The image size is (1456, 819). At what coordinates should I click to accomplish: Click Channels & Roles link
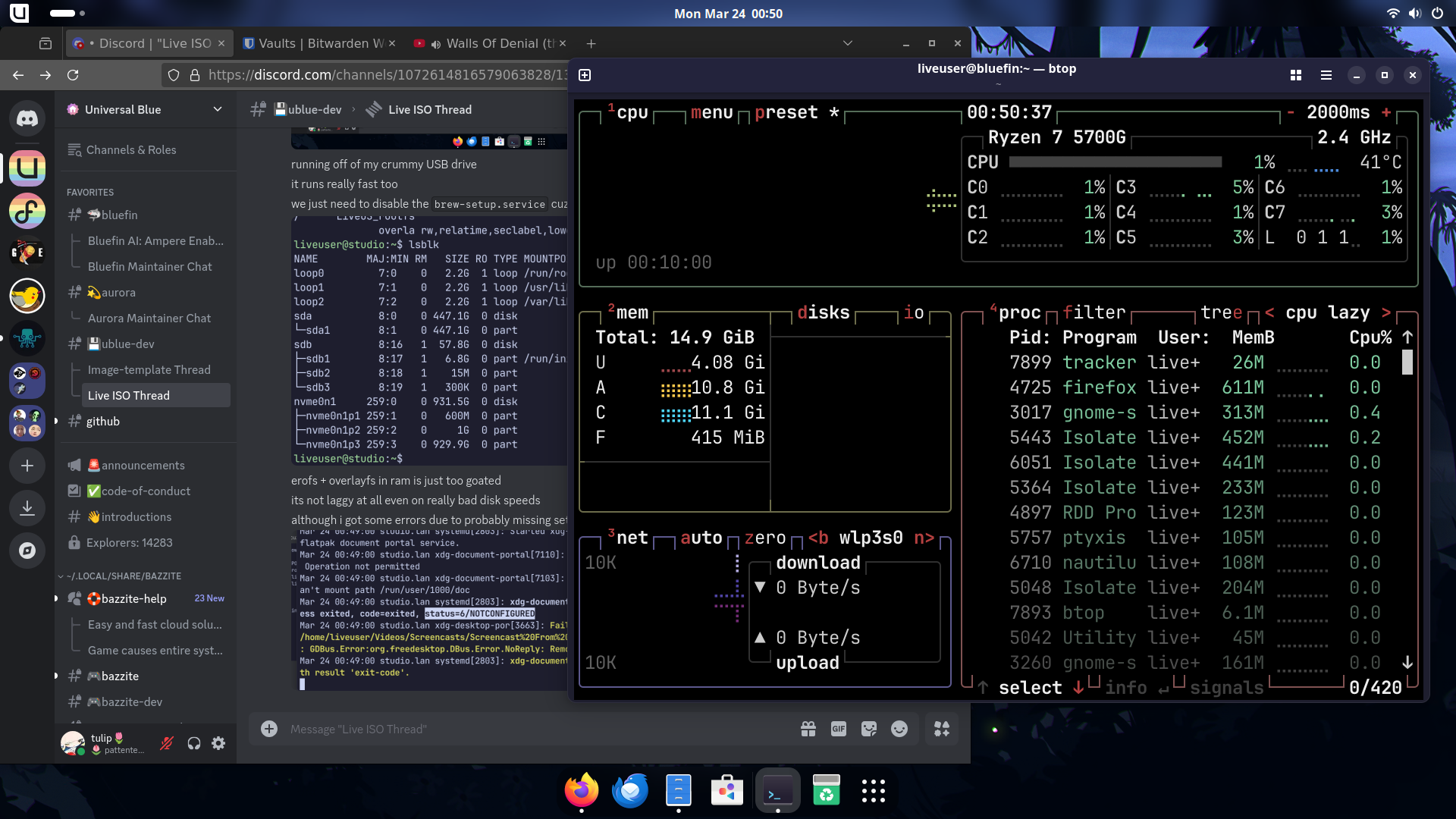coord(131,150)
